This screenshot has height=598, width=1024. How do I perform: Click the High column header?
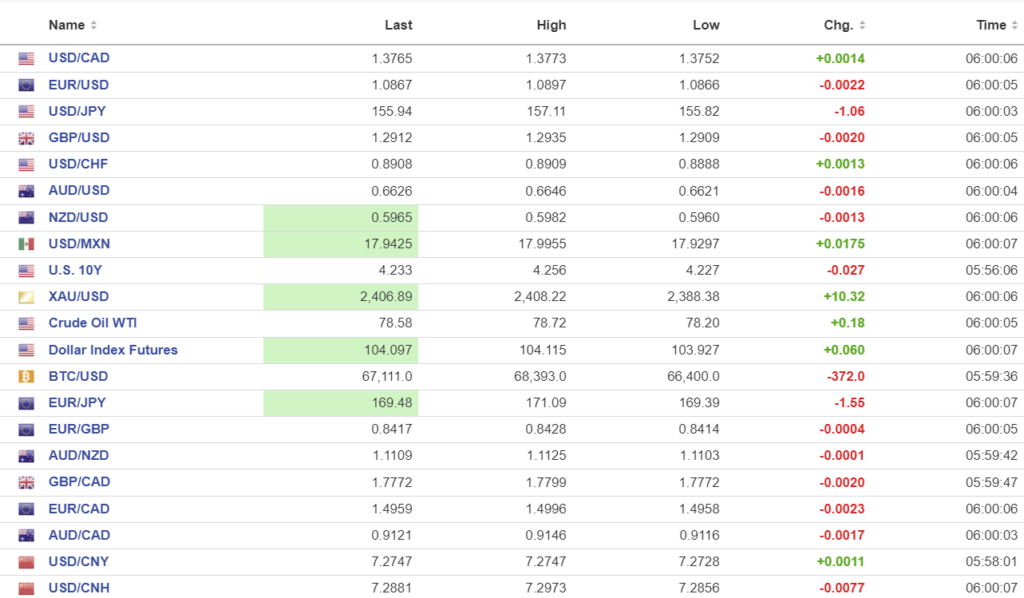click(x=550, y=25)
